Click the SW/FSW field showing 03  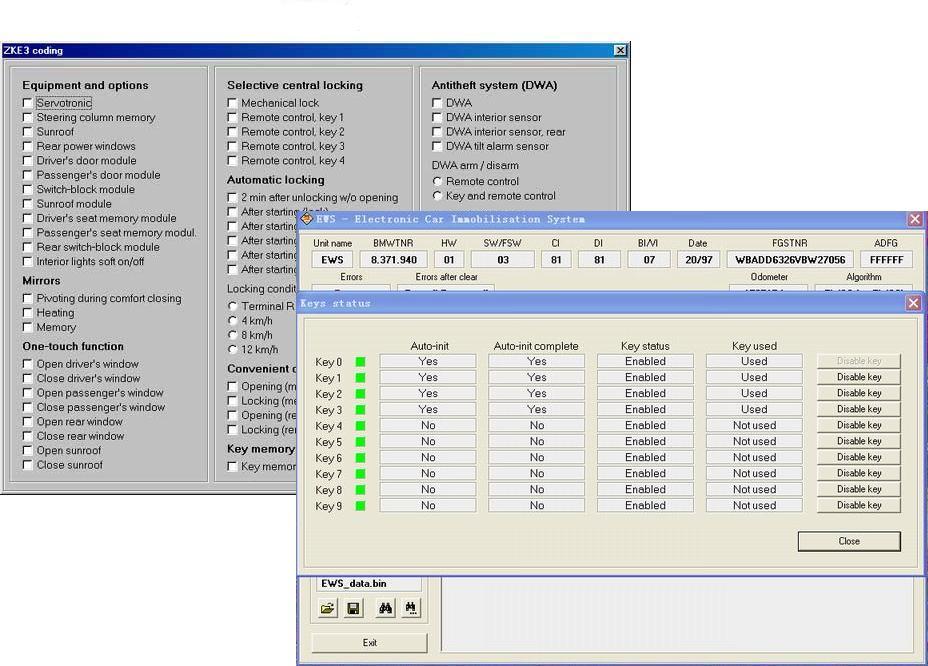point(503,259)
